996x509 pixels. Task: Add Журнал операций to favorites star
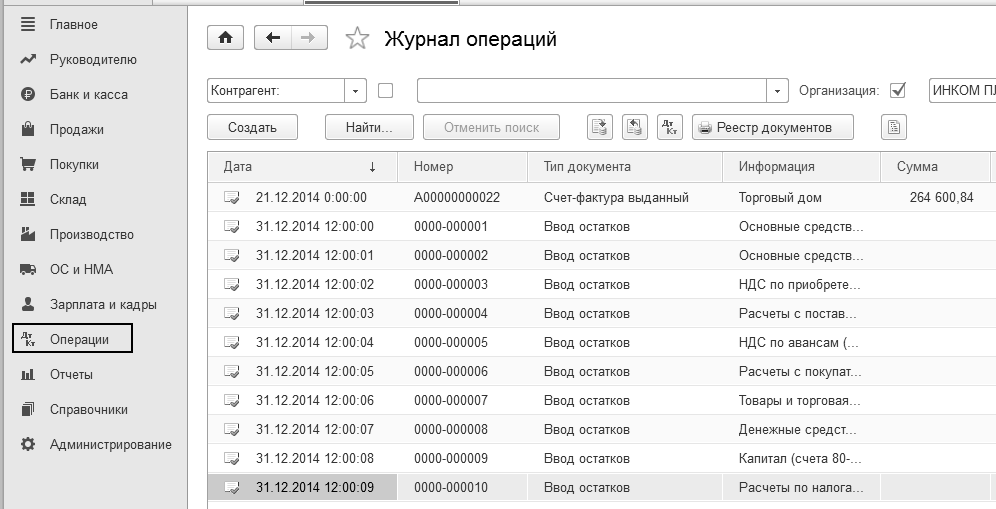coord(356,39)
